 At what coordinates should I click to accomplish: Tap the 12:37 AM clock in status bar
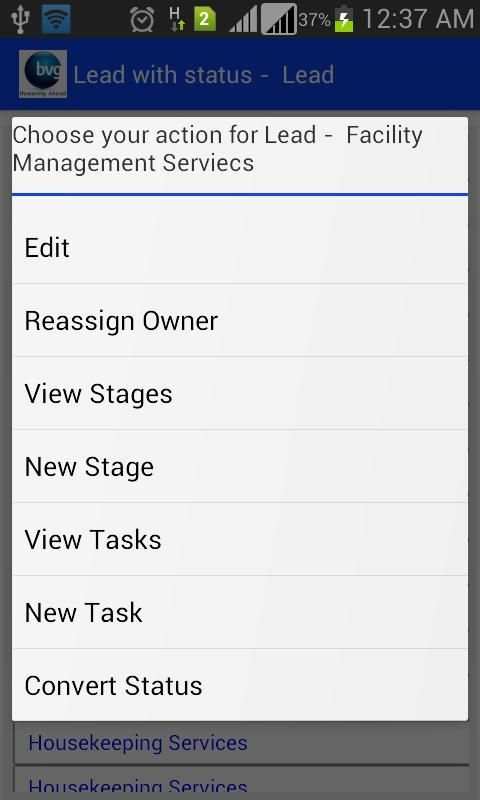pyautogui.click(x=418, y=19)
